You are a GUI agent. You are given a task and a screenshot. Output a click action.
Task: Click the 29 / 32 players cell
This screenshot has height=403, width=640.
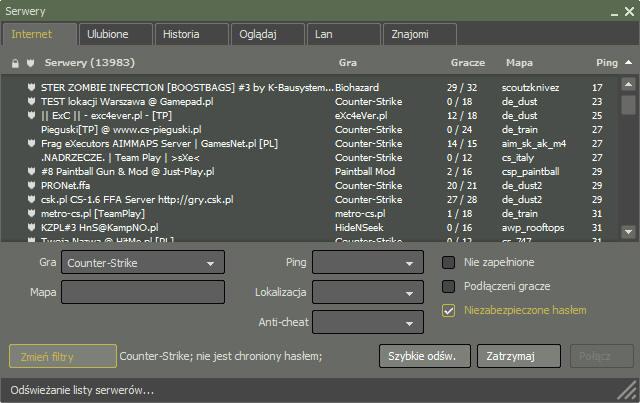(x=462, y=87)
